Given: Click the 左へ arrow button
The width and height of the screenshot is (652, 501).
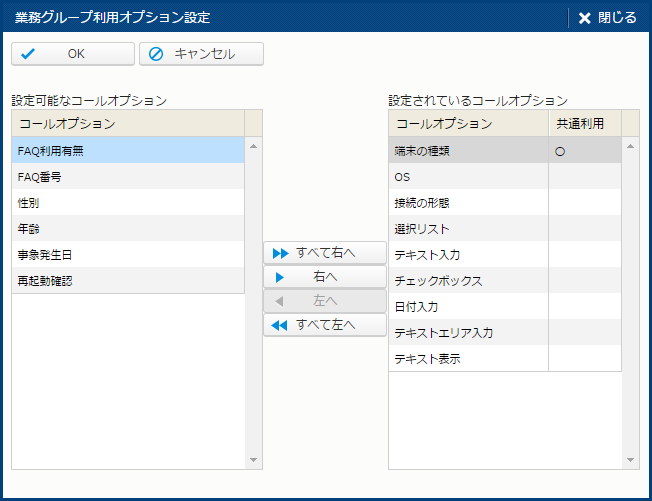Looking at the screenshot, I should [324, 301].
